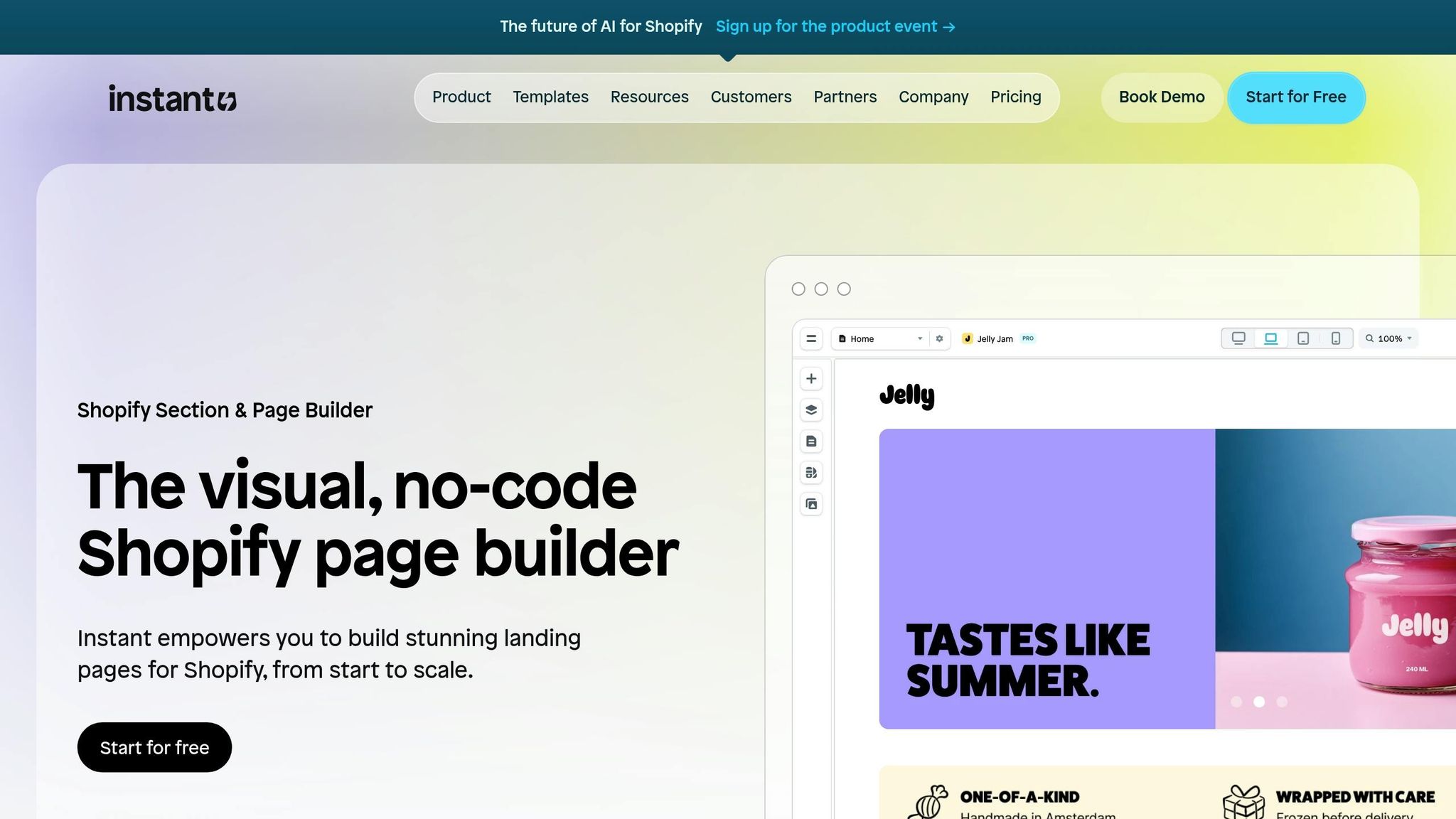
Task: Click the arrow after the product event link
Action: (x=949, y=27)
